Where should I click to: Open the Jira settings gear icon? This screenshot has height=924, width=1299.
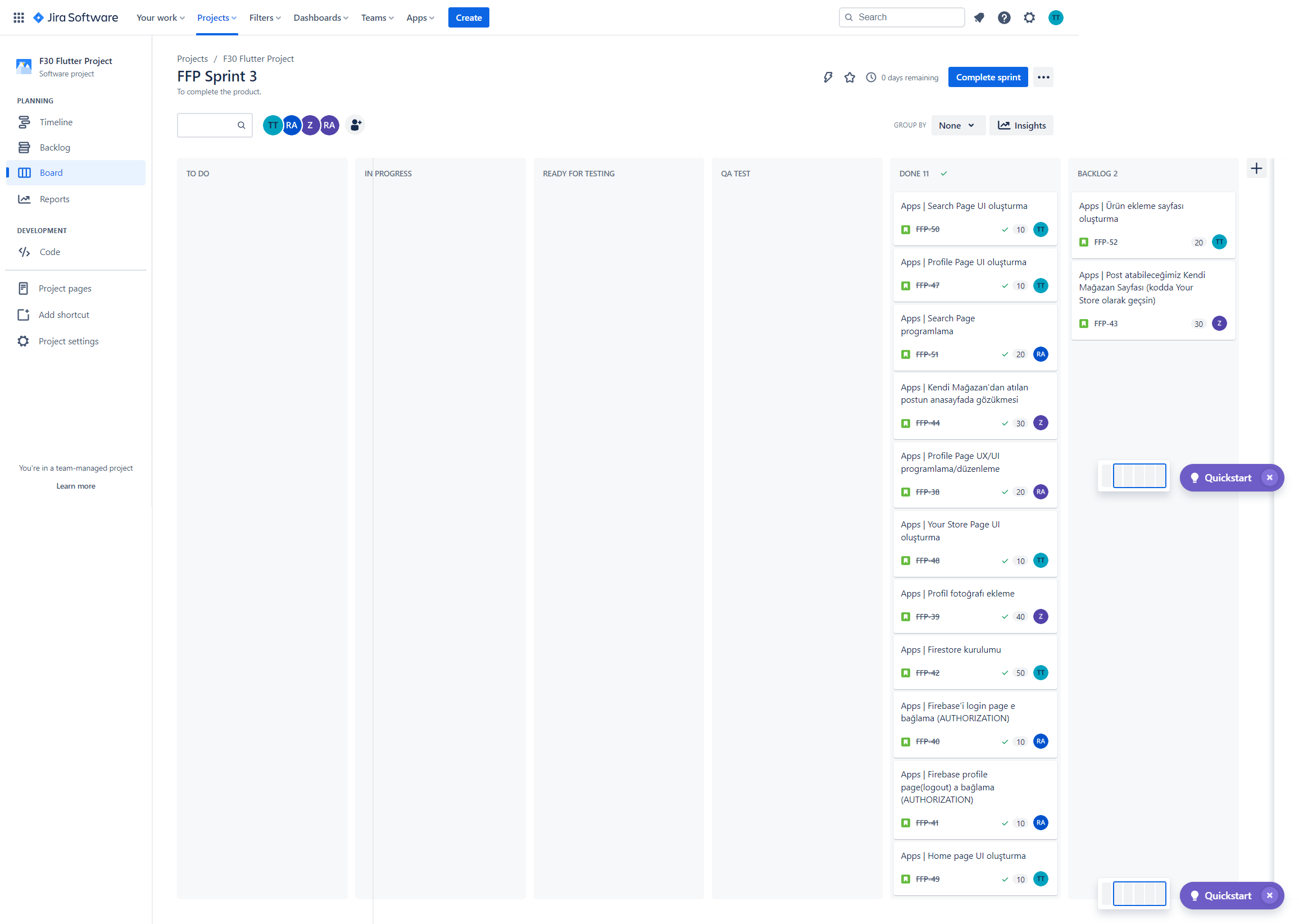pos(1029,17)
